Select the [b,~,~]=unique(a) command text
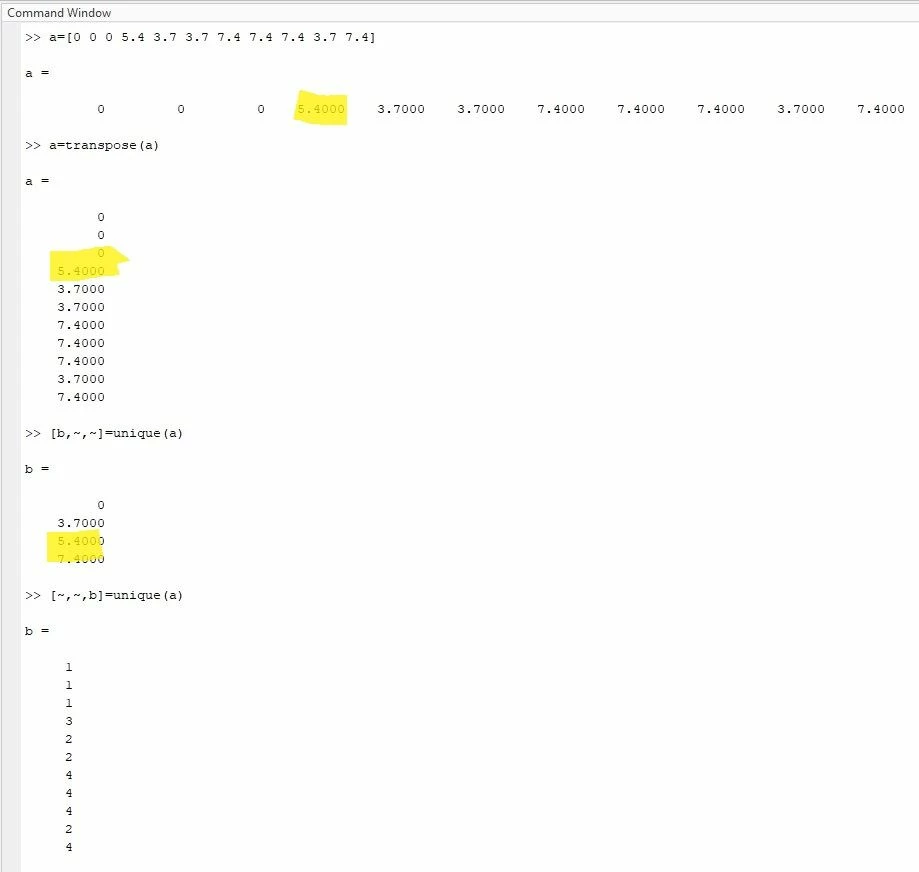Screen dimensions: 919x872 116,434
